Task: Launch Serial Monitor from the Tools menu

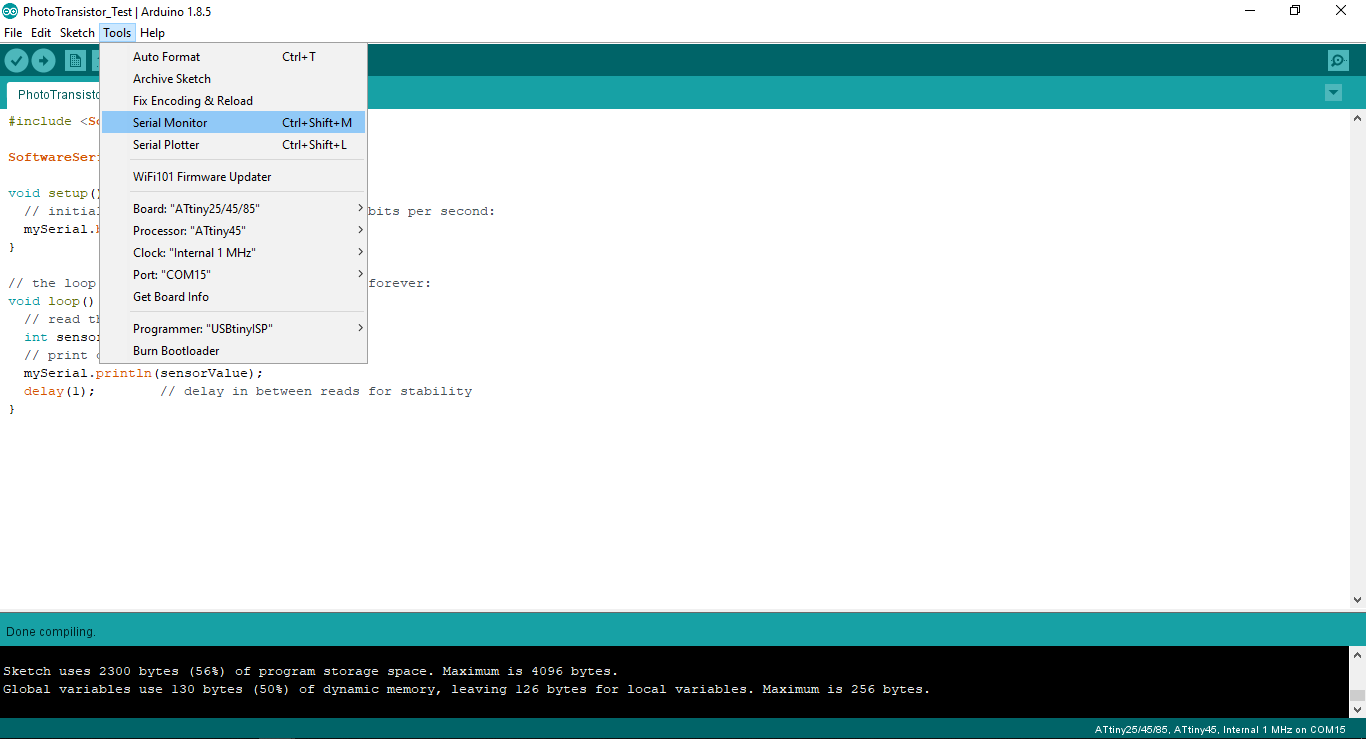Action: (x=233, y=123)
